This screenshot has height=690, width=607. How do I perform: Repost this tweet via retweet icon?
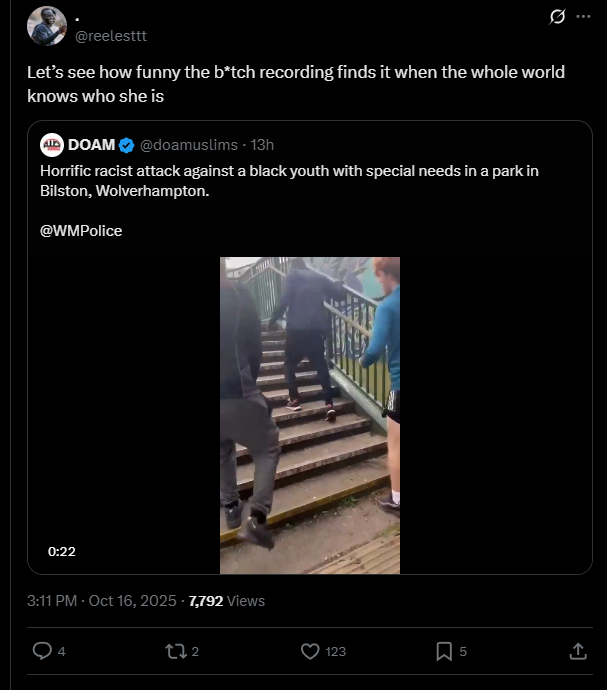click(176, 651)
